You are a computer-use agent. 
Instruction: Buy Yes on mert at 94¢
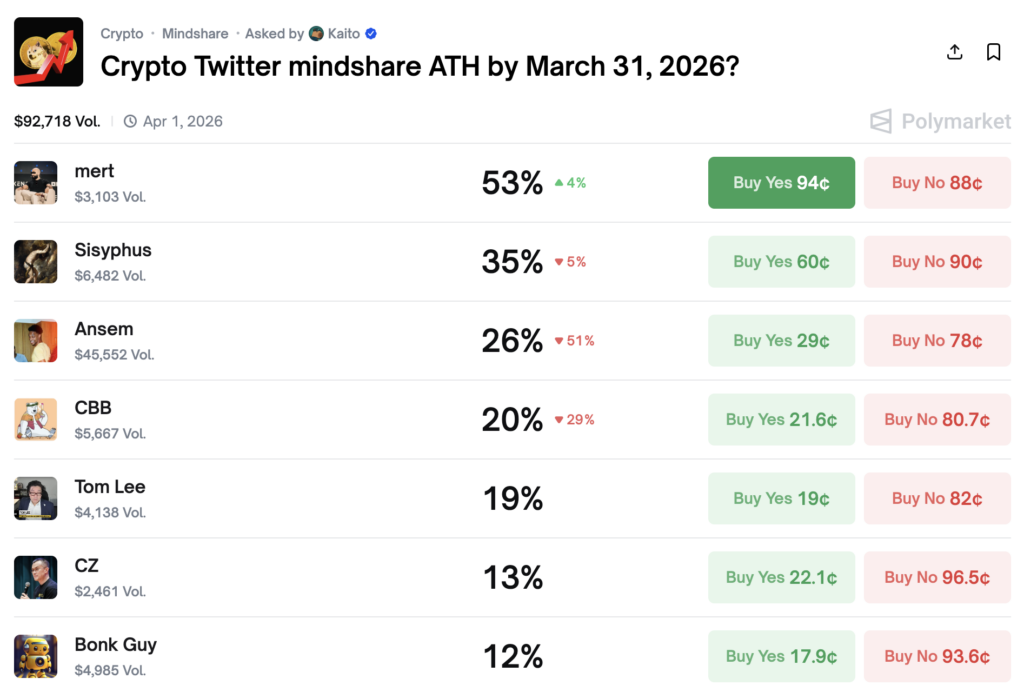coord(781,183)
